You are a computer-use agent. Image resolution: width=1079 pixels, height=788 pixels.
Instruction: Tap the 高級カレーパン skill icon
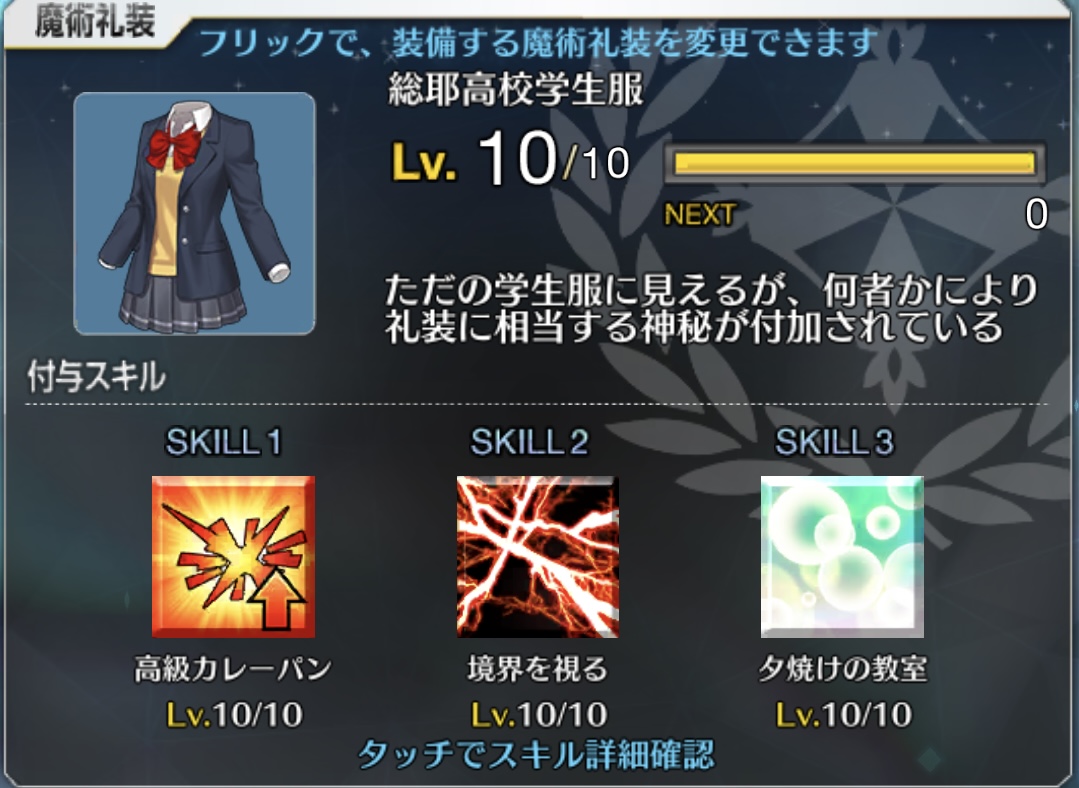[x=233, y=556]
